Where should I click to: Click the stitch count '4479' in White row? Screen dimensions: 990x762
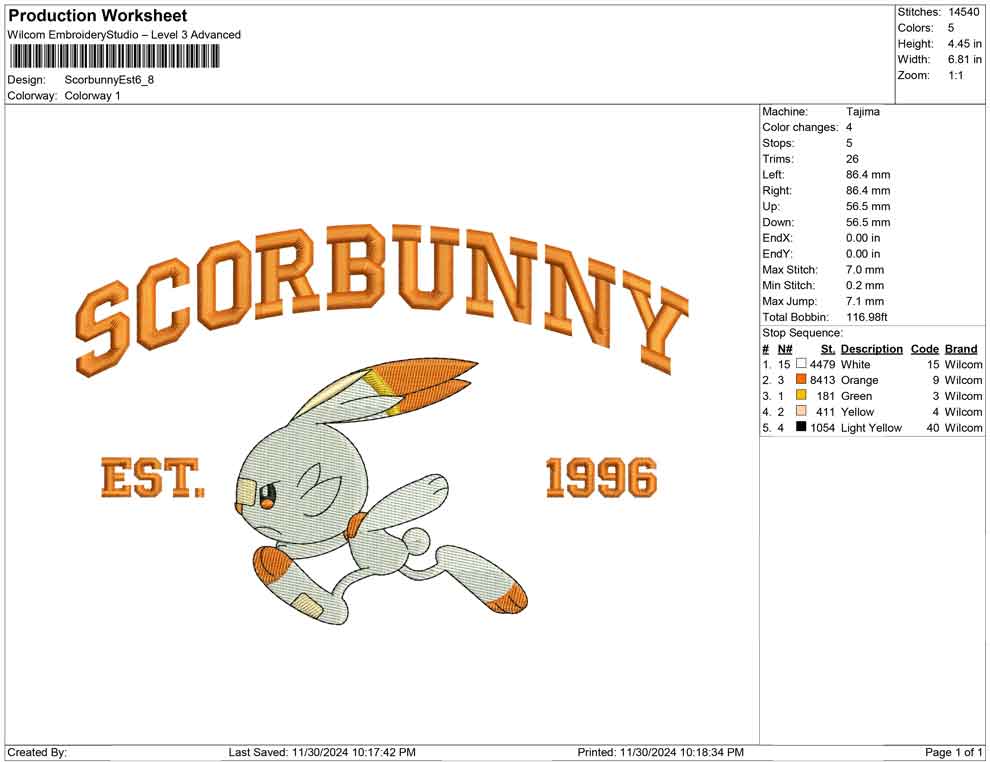coord(823,364)
